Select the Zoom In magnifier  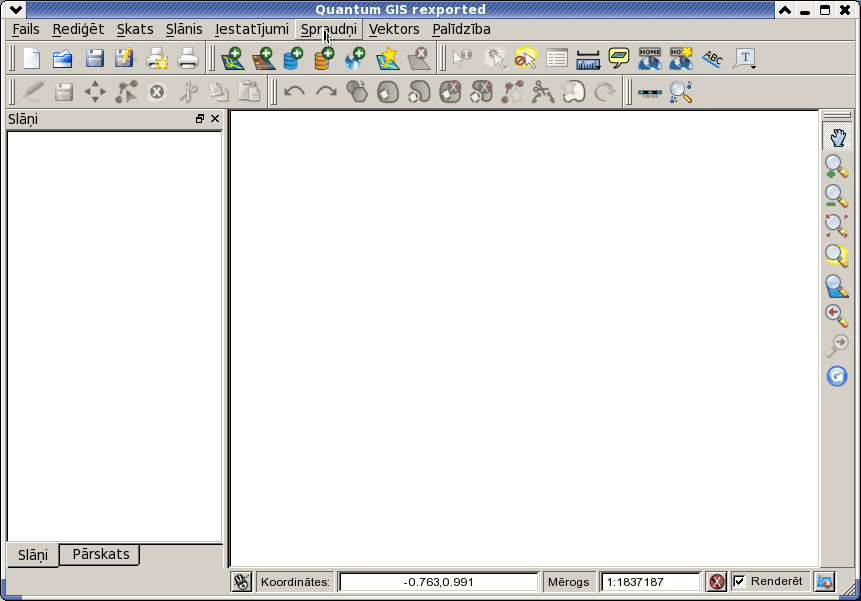836,166
